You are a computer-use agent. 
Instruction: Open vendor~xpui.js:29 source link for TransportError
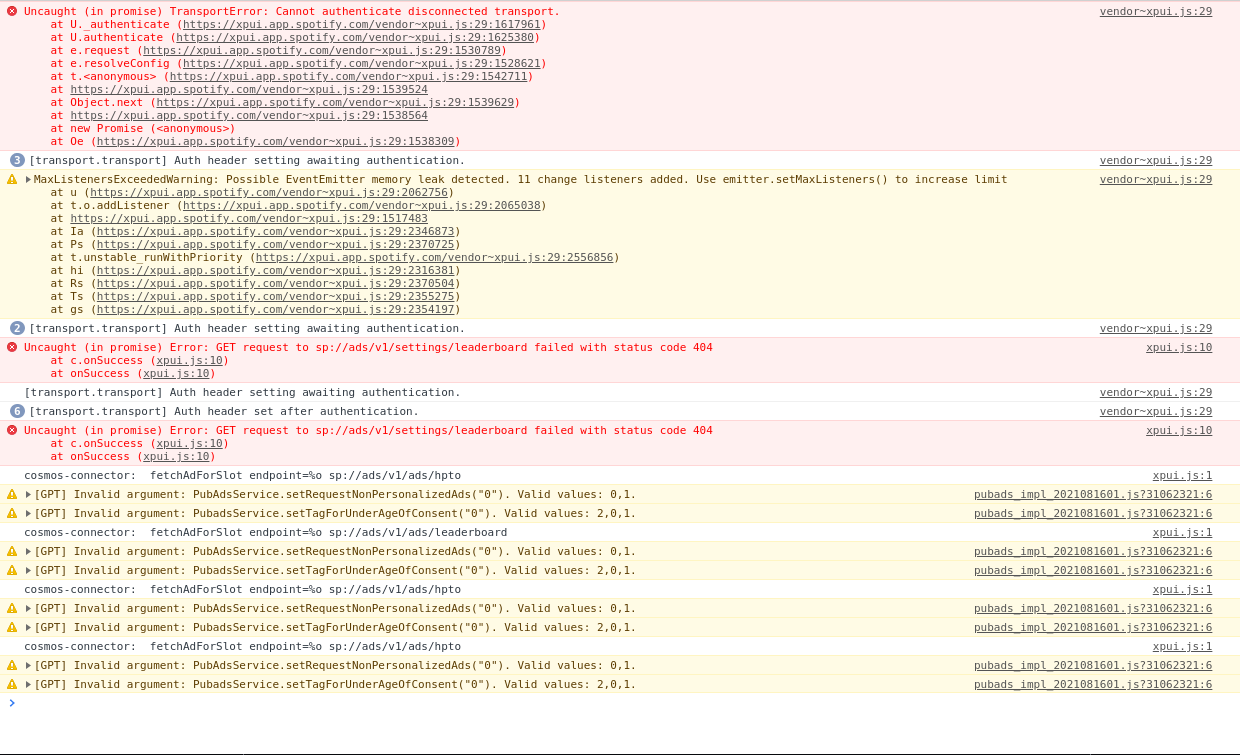(x=1156, y=11)
